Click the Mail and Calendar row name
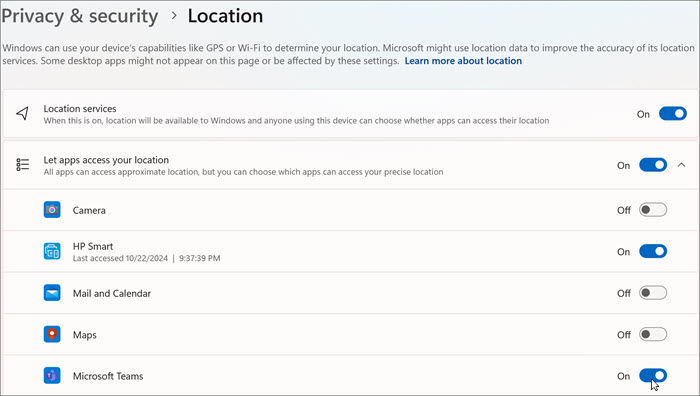This screenshot has height=396, width=700. click(x=112, y=293)
